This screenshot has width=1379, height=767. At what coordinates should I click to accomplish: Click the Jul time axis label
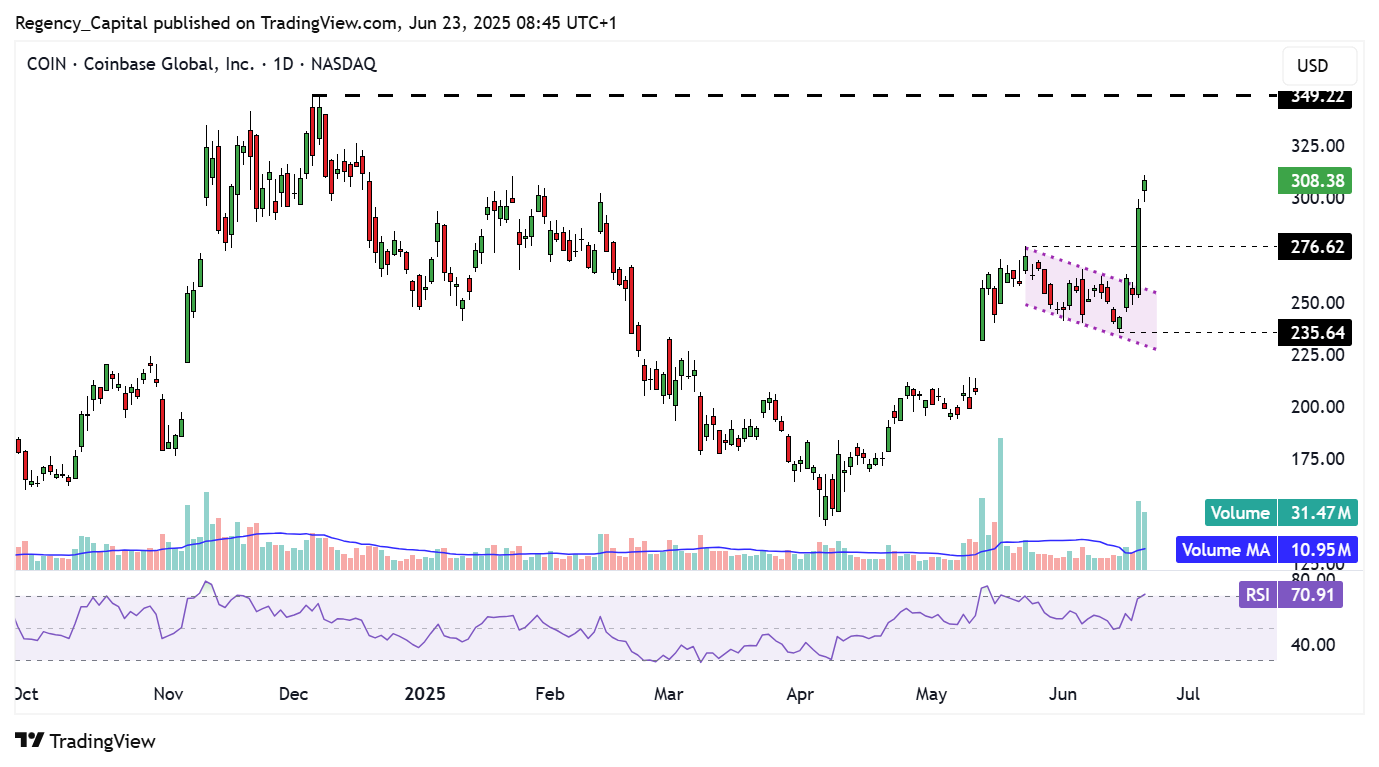point(1190,694)
